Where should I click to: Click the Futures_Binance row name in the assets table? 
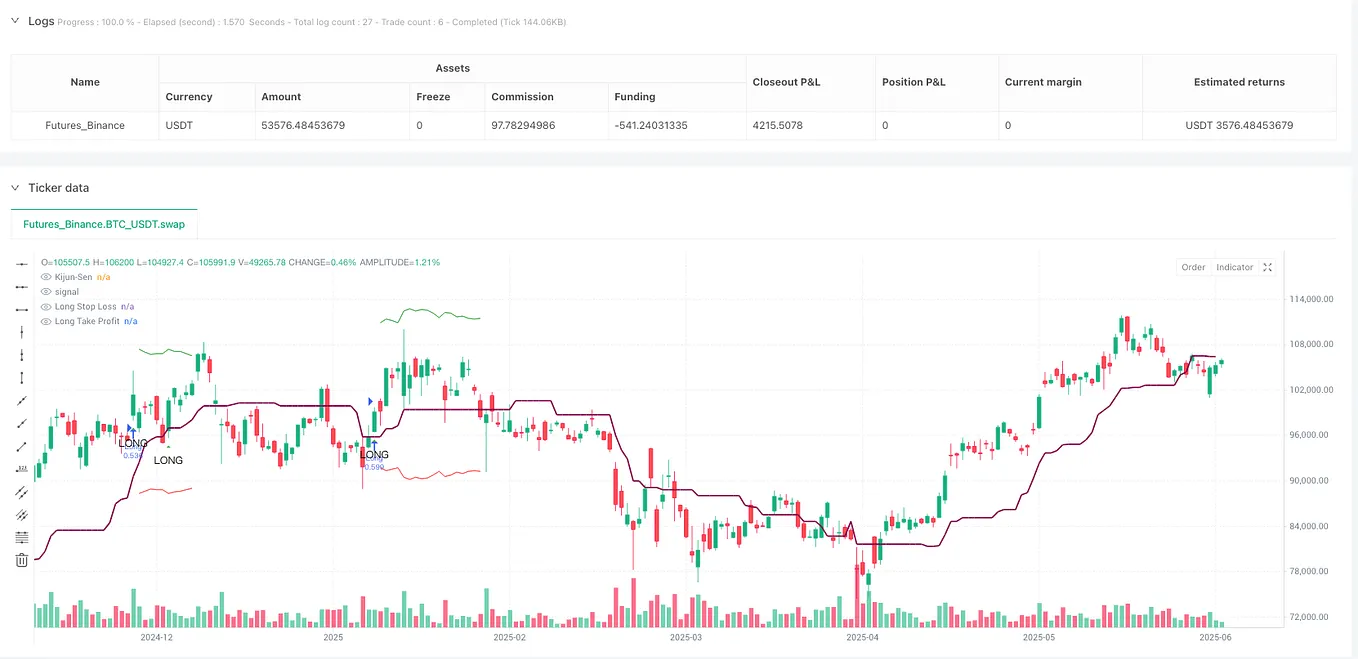84,125
